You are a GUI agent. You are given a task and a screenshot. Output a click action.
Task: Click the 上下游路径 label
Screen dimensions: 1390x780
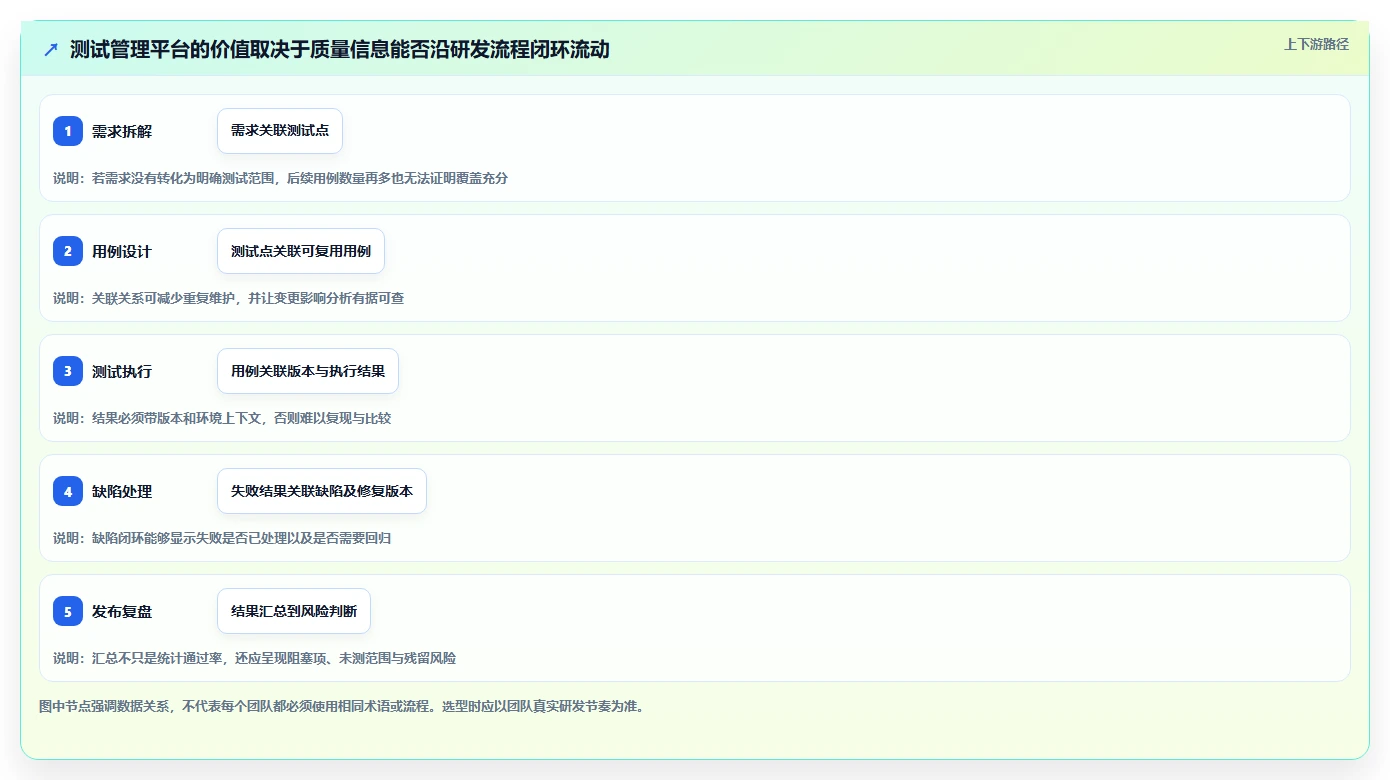click(1316, 44)
